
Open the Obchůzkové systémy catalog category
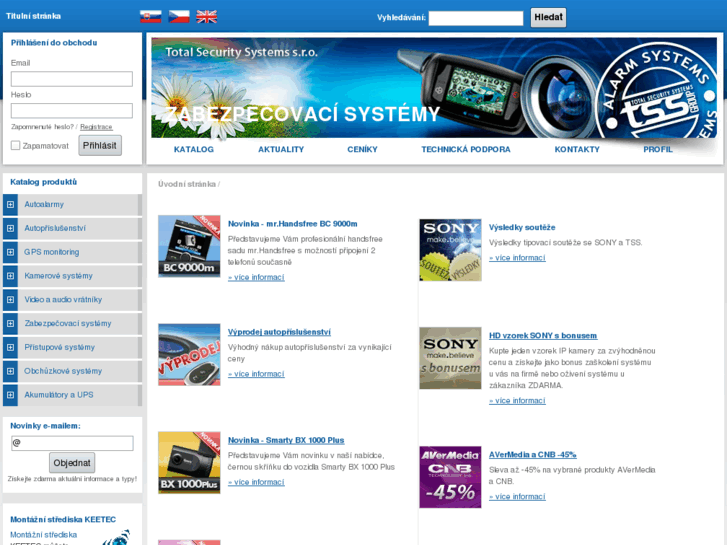pyautogui.click(x=63, y=372)
